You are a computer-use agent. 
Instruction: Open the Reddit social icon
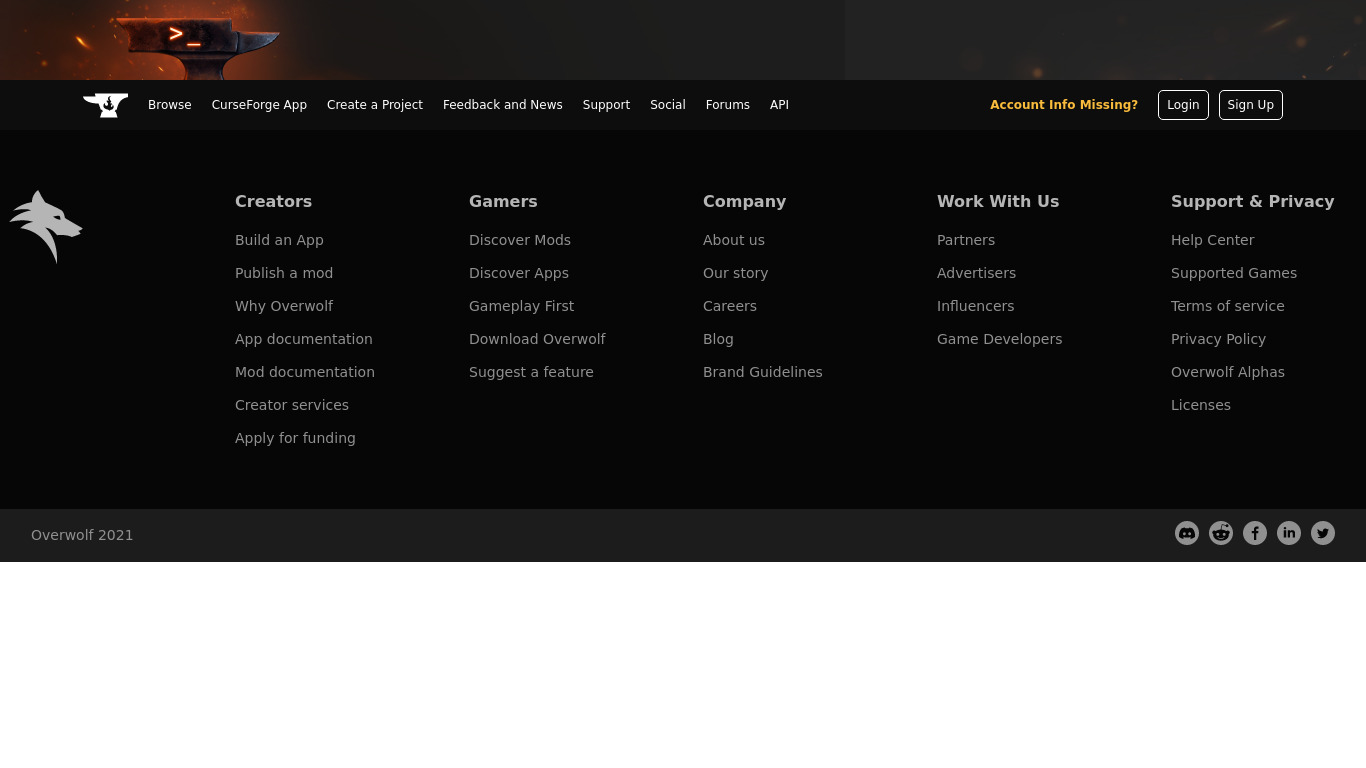pos(1221,533)
